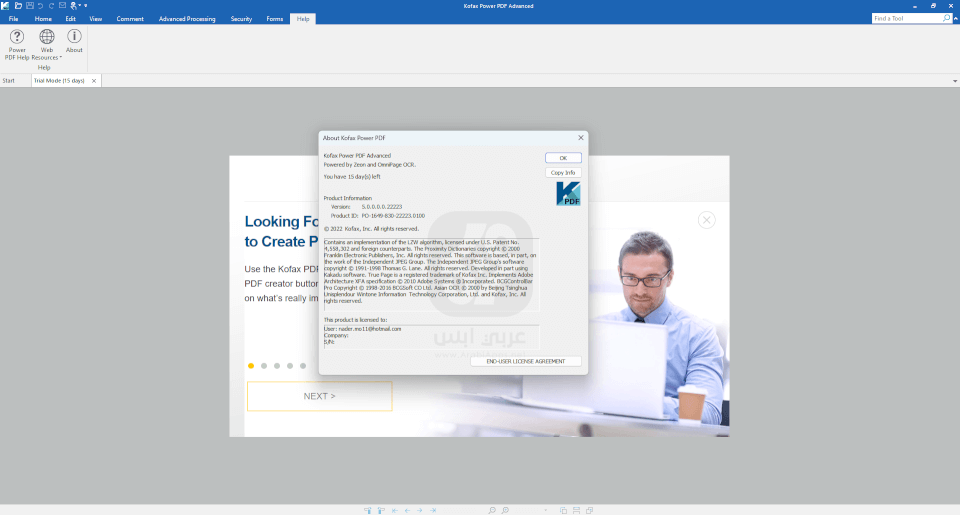Screen dimensions: 960x515
Task: Click the touch mode hand icon
Action: [x=73, y=6]
